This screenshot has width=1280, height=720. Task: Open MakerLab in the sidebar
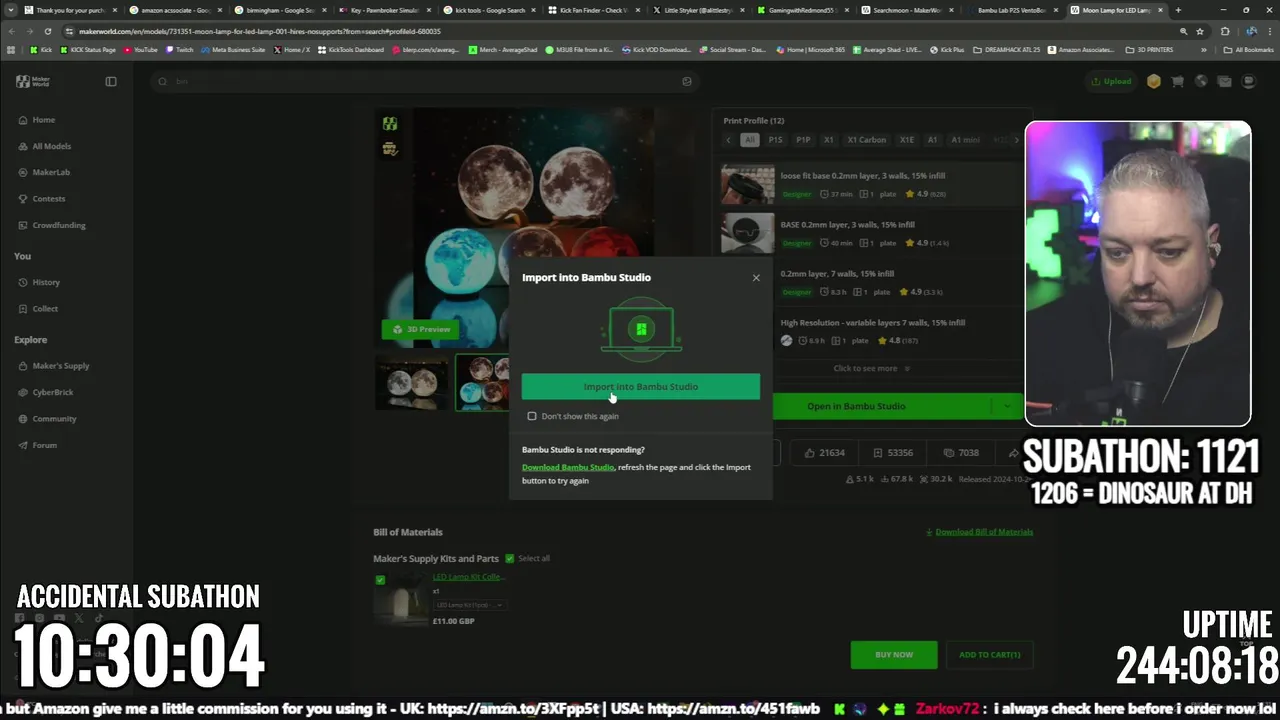point(51,173)
